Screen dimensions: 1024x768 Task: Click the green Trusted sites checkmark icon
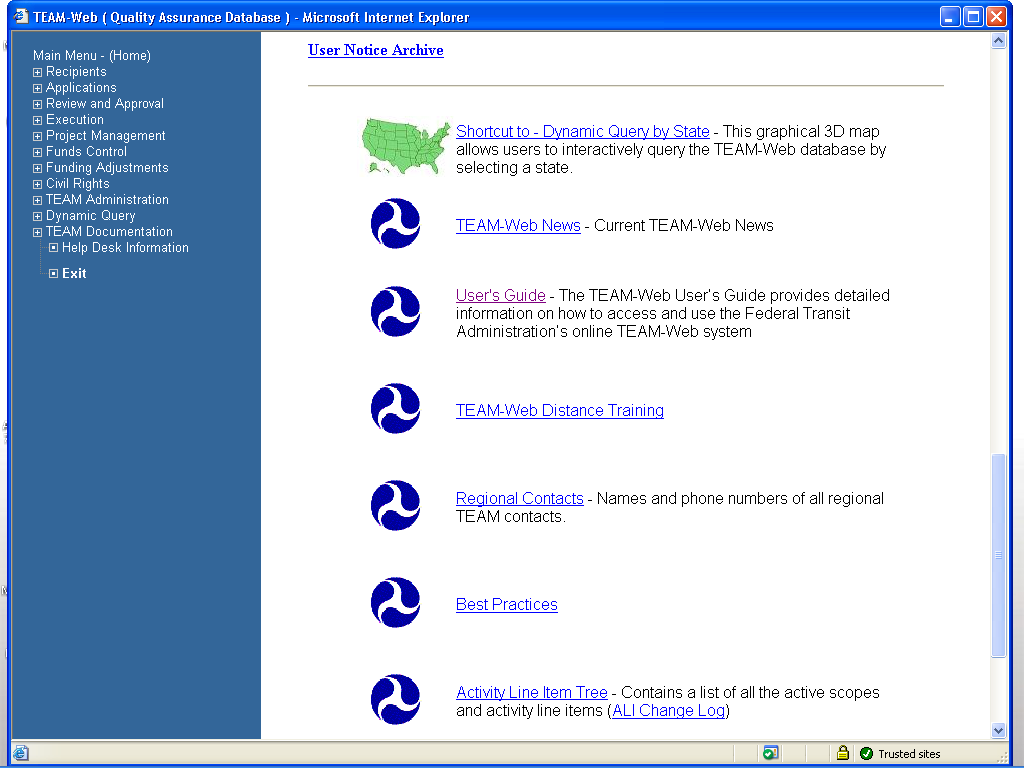click(867, 754)
